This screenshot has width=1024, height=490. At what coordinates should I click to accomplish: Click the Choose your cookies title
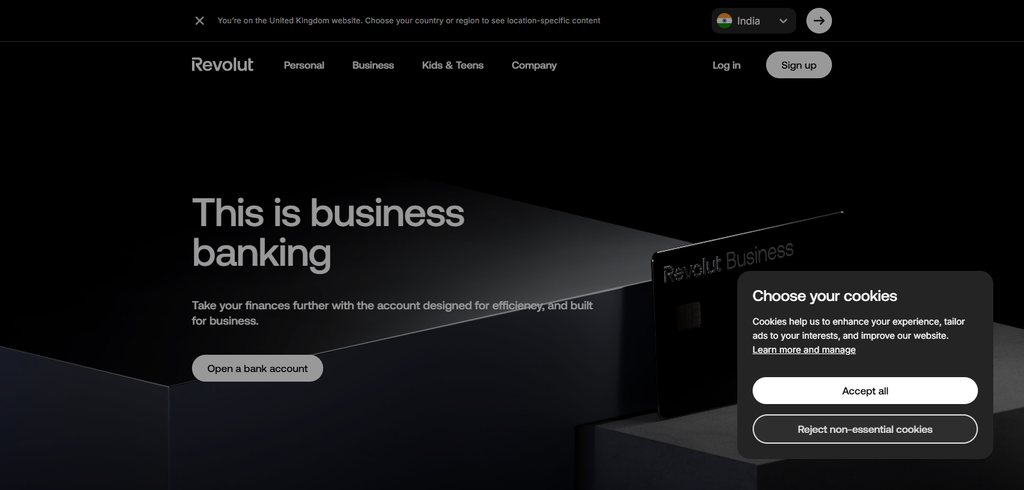(x=825, y=296)
